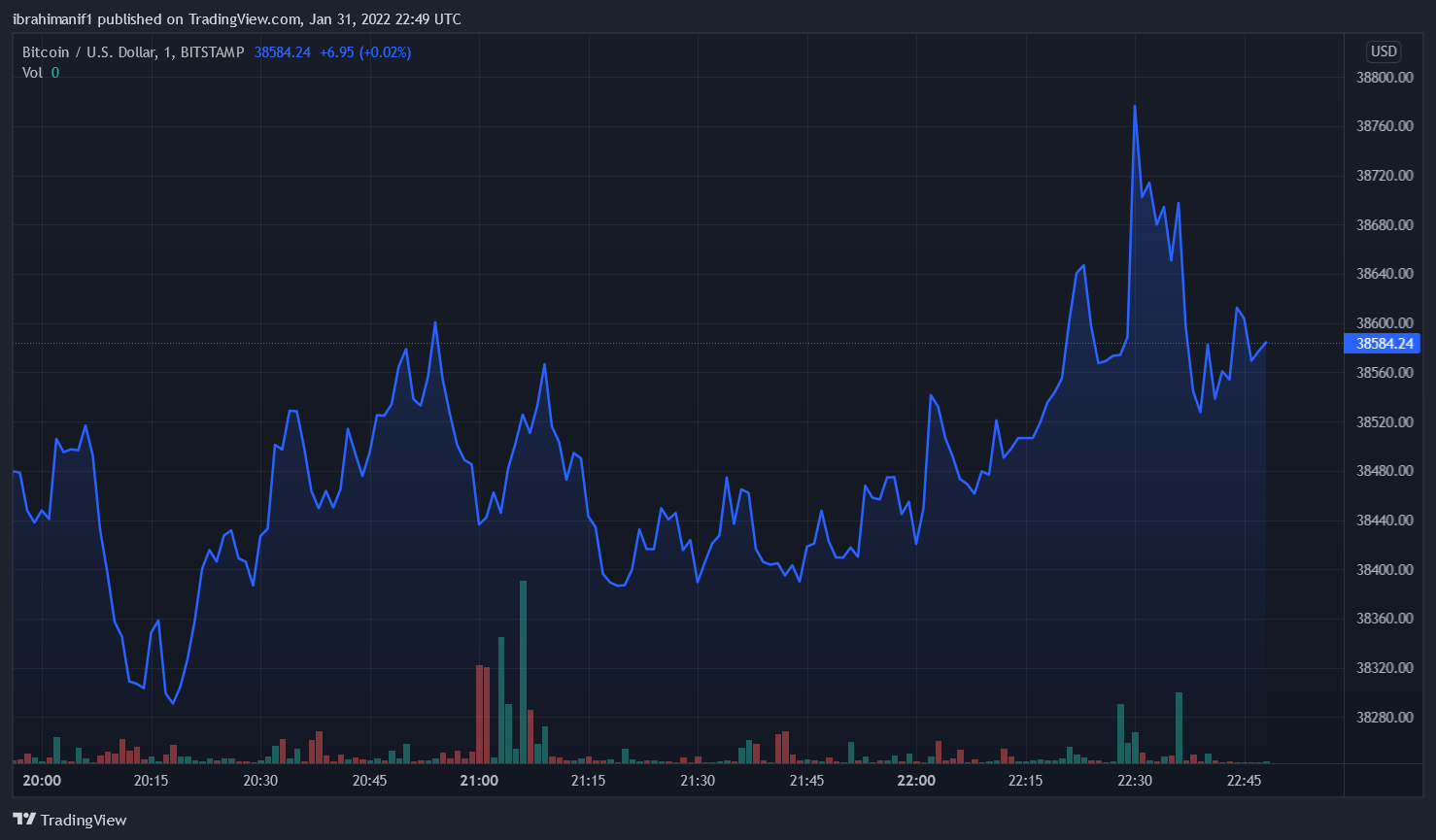1436x840 pixels.
Task: Click the blue price line at its 38780 peak
Action: click(x=1135, y=107)
